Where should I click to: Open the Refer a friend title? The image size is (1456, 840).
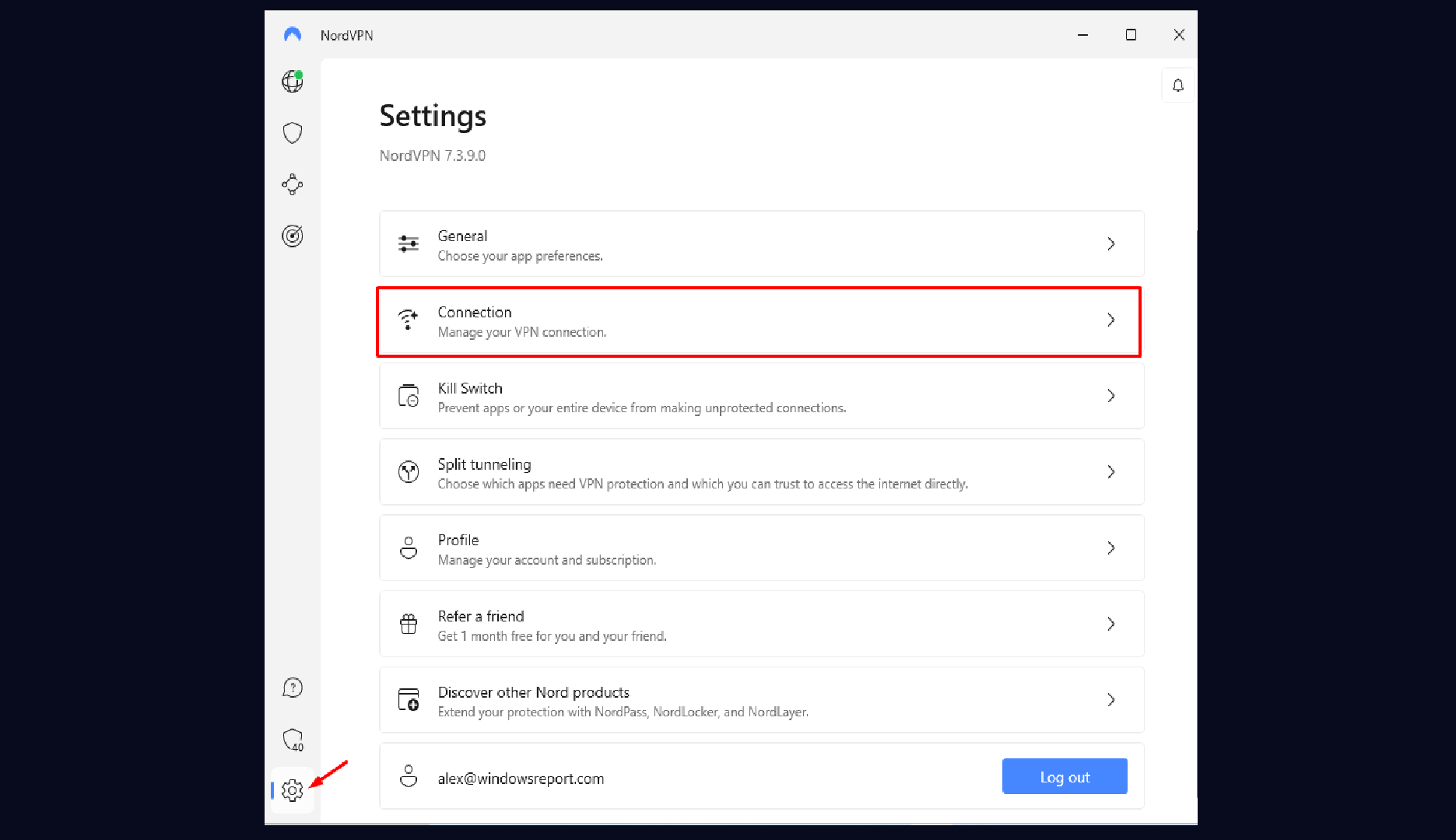481,616
